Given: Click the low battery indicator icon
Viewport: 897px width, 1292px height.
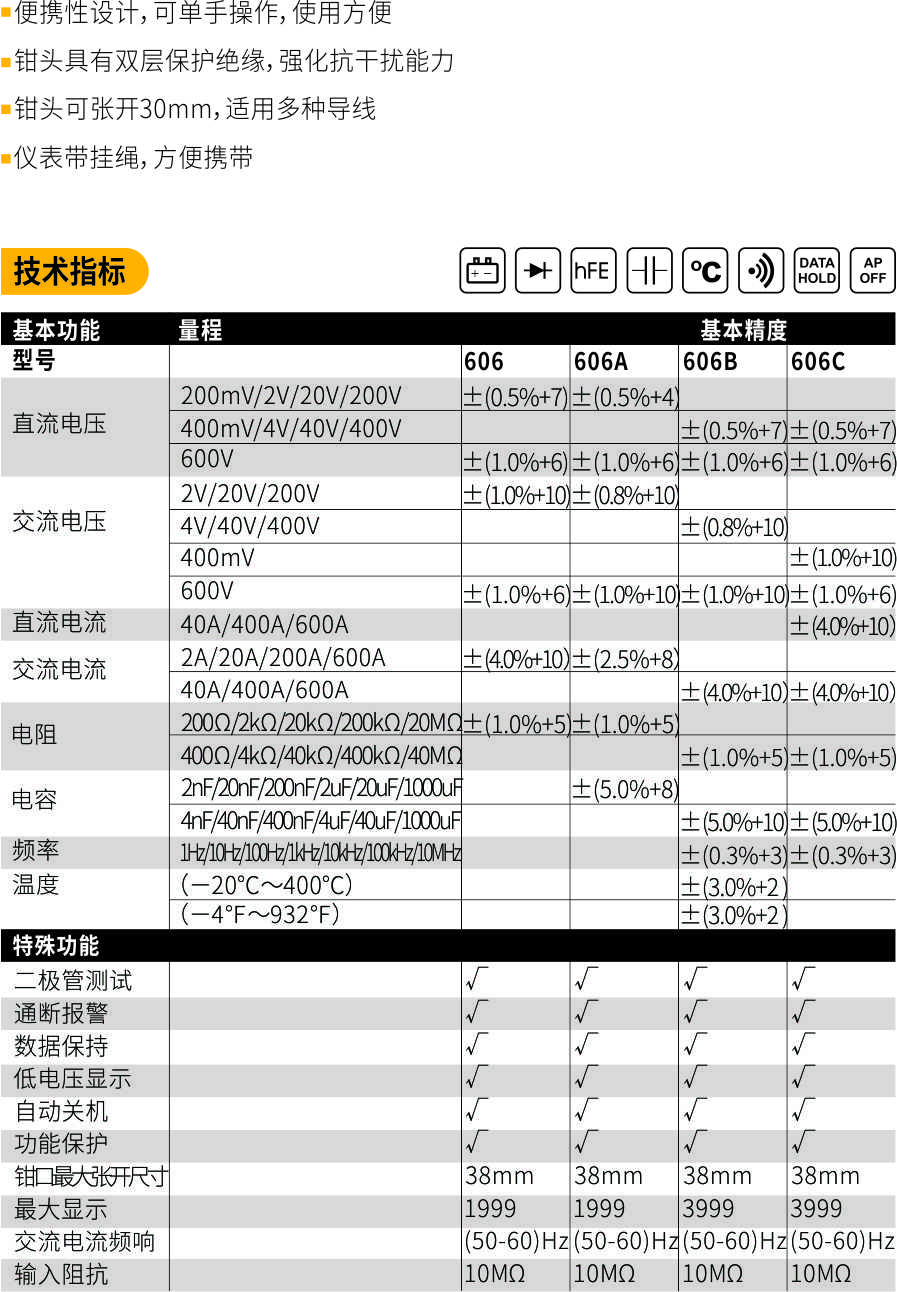Looking at the screenshot, I should coord(482,271).
